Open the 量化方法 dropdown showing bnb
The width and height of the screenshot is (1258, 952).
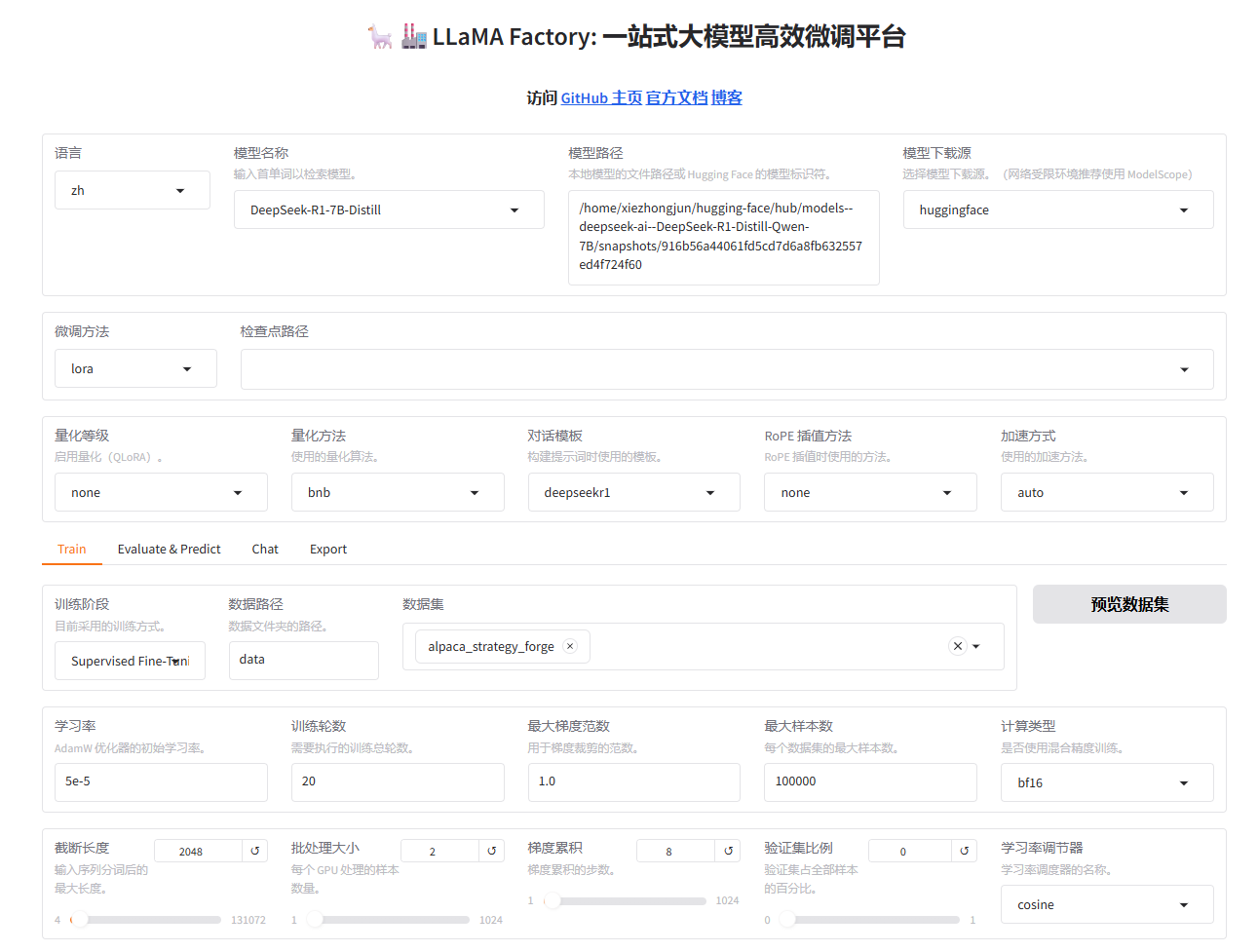pos(398,492)
